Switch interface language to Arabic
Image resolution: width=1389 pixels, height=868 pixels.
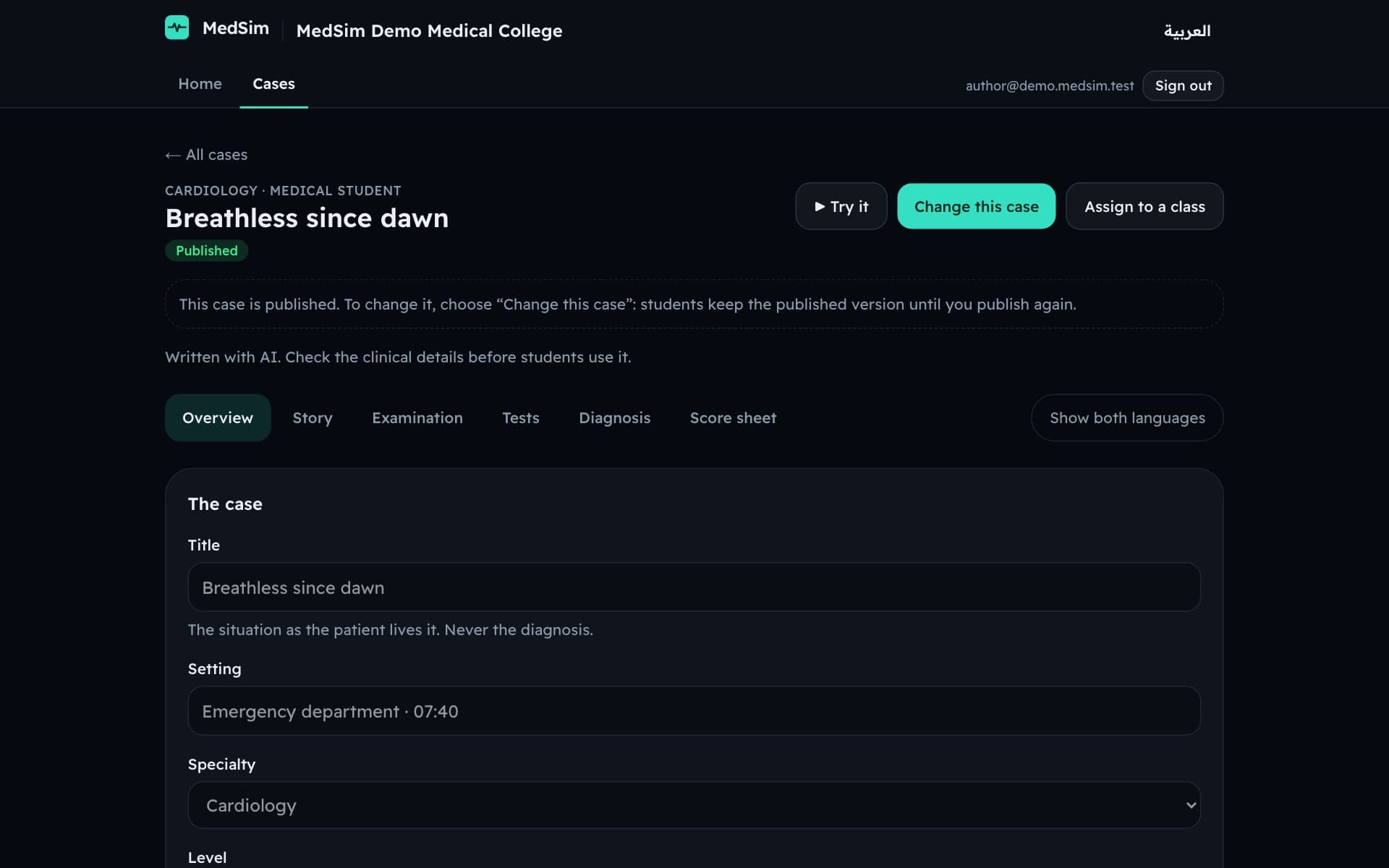(x=1186, y=30)
